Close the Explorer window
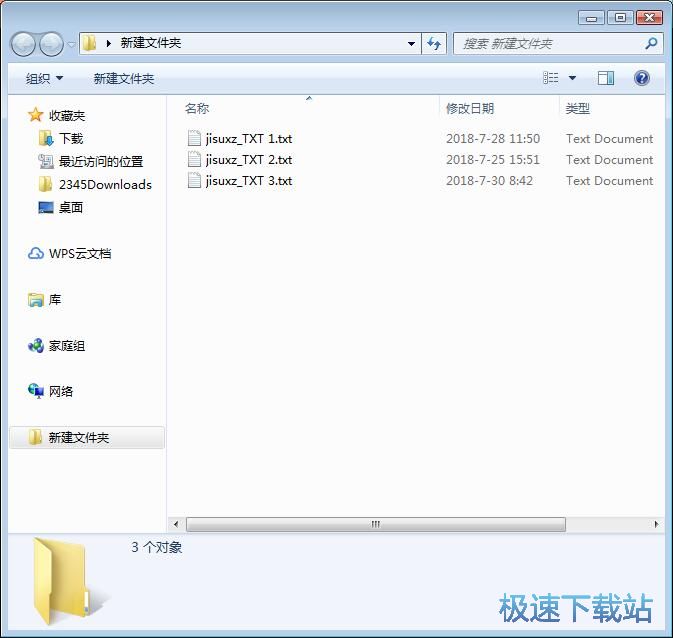This screenshot has width=673, height=638. tap(649, 18)
